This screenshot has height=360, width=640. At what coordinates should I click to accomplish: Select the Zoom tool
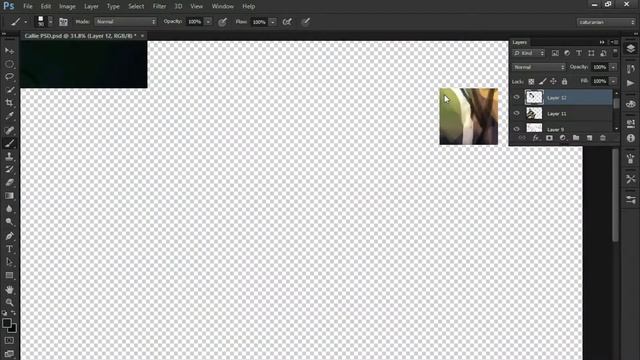pos(9,302)
